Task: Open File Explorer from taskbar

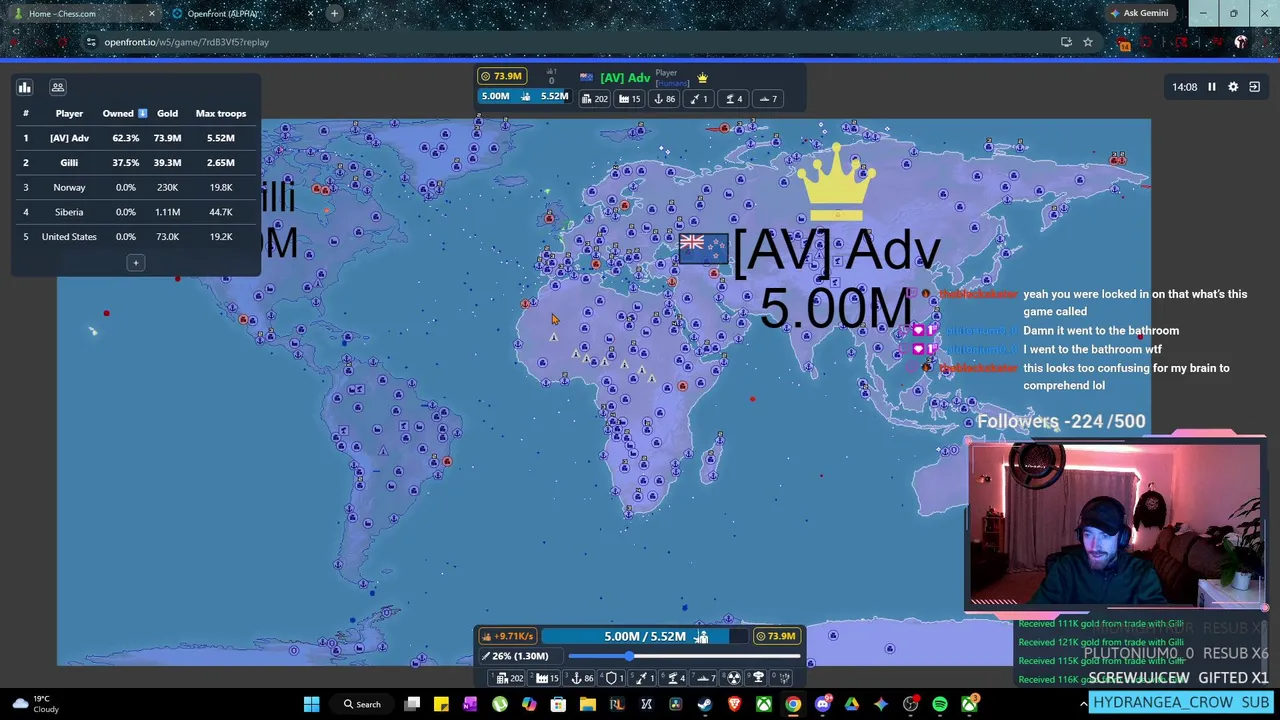Action: point(588,705)
